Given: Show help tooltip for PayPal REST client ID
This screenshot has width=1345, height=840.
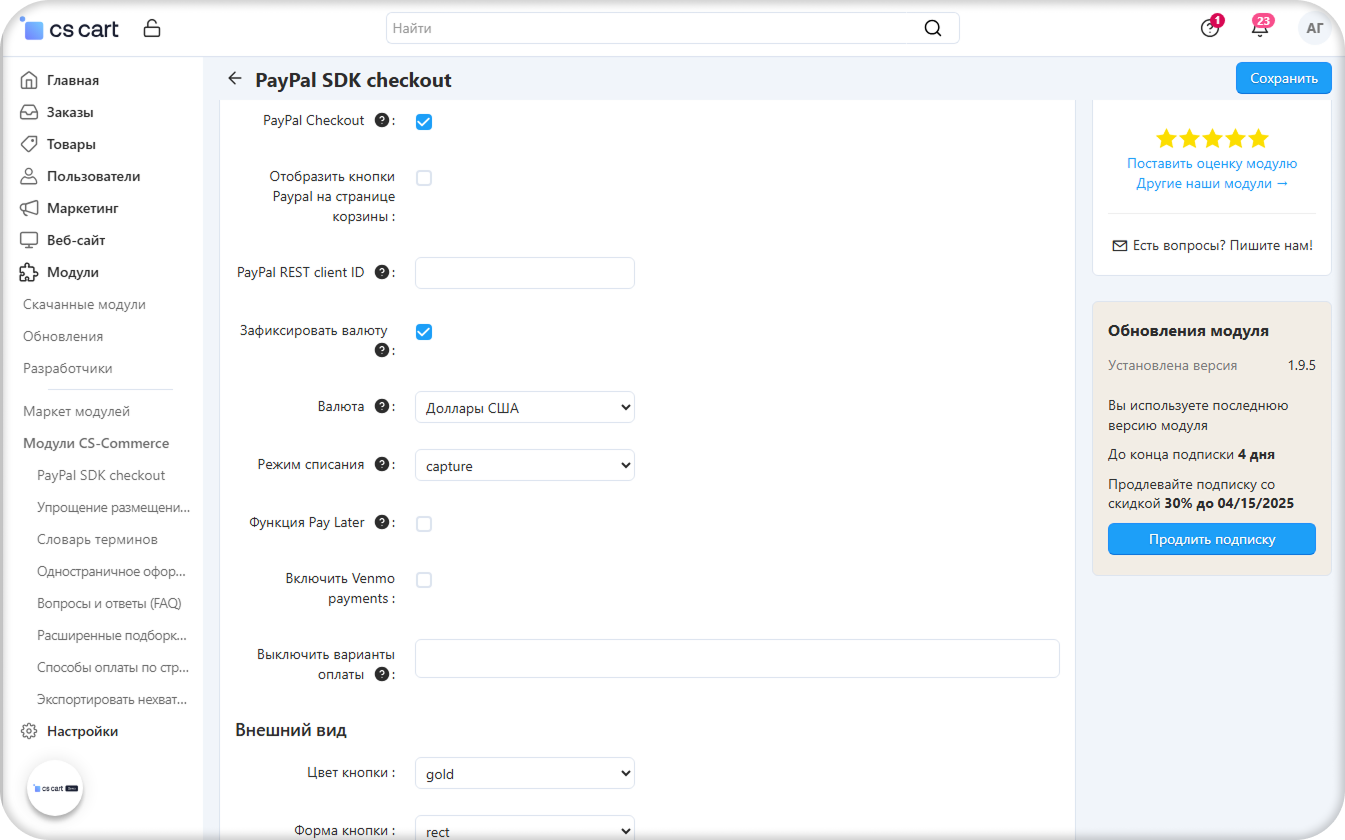Looking at the screenshot, I should tap(381, 272).
